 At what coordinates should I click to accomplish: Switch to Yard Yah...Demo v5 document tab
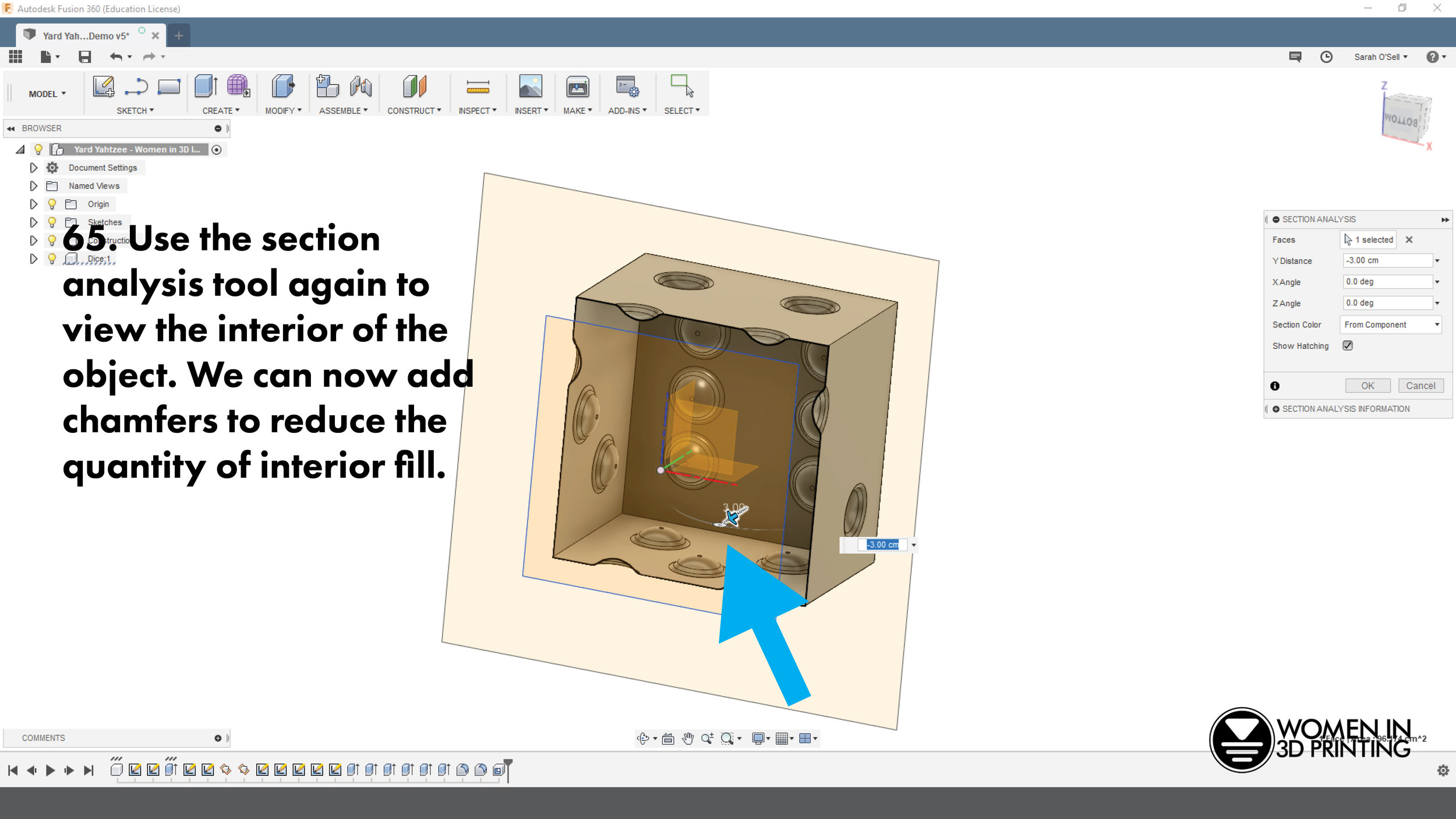(86, 36)
